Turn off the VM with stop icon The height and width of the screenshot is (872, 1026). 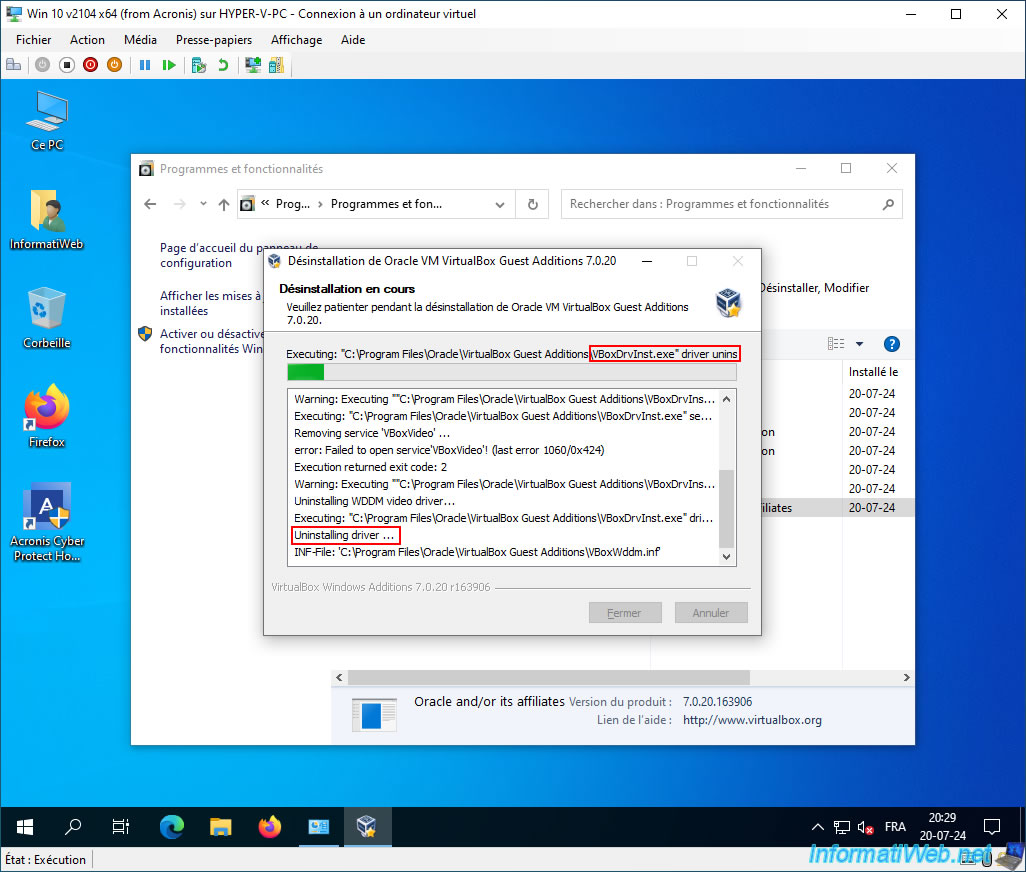(x=67, y=65)
